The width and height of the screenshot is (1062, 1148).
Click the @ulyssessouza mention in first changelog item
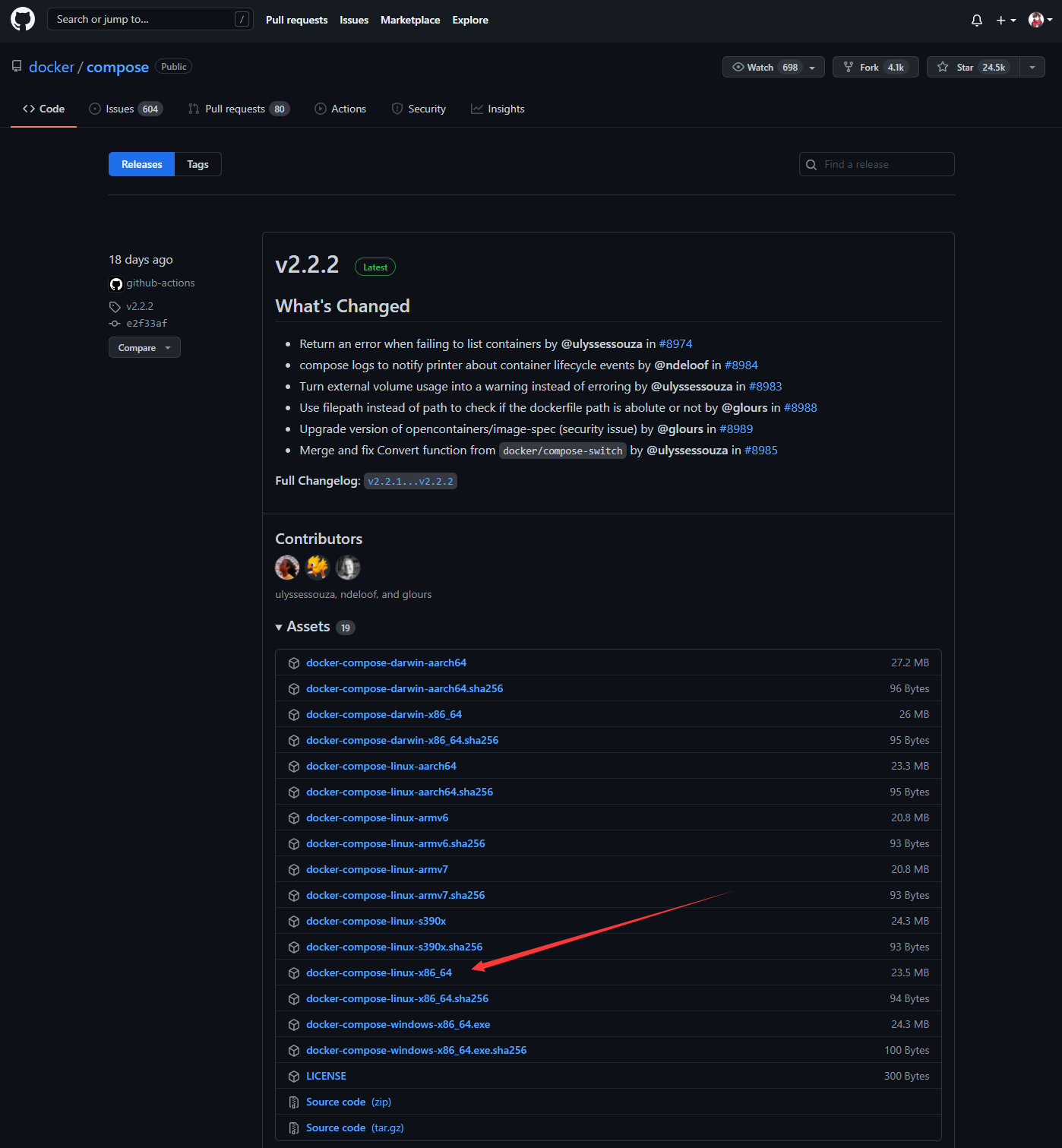pos(602,344)
